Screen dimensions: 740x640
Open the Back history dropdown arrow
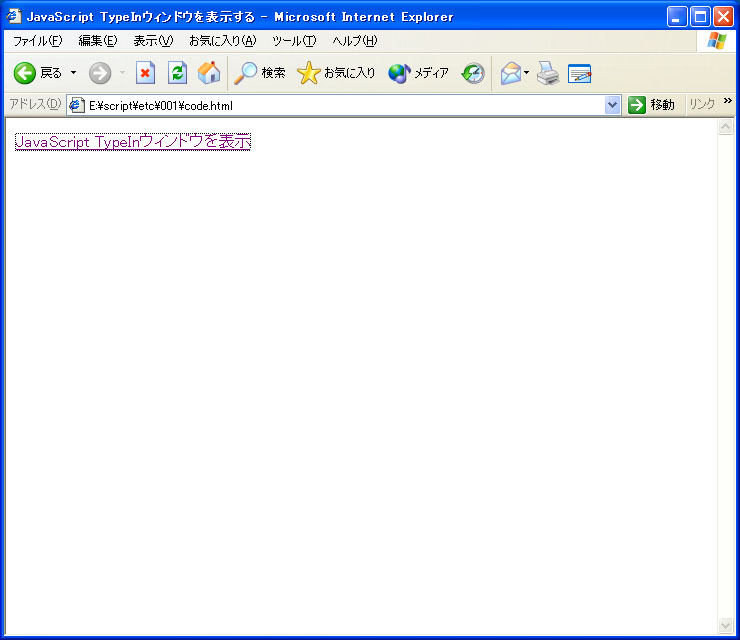[x=74, y=73]
